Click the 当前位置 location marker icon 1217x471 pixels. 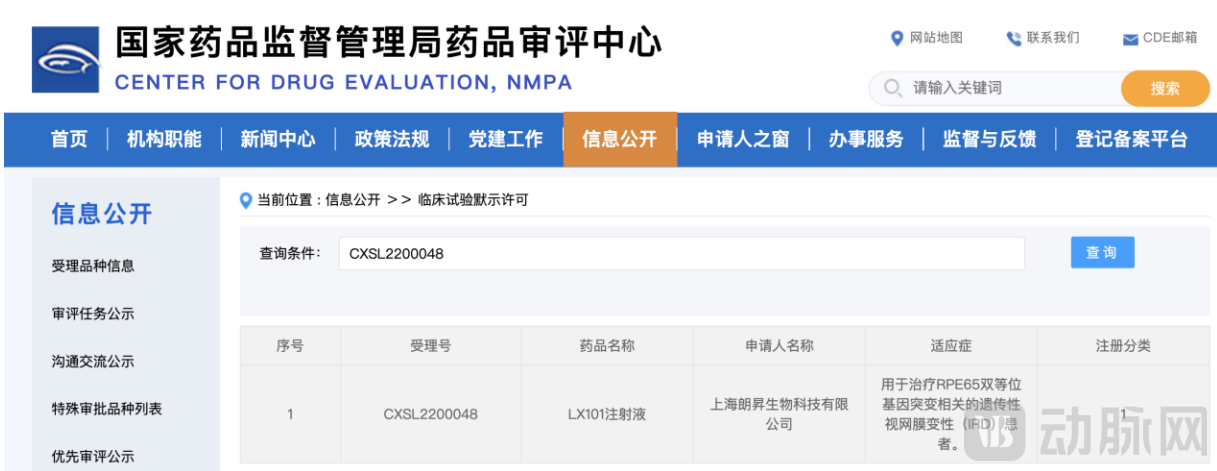pyautogui.click(x=246, y=200)
